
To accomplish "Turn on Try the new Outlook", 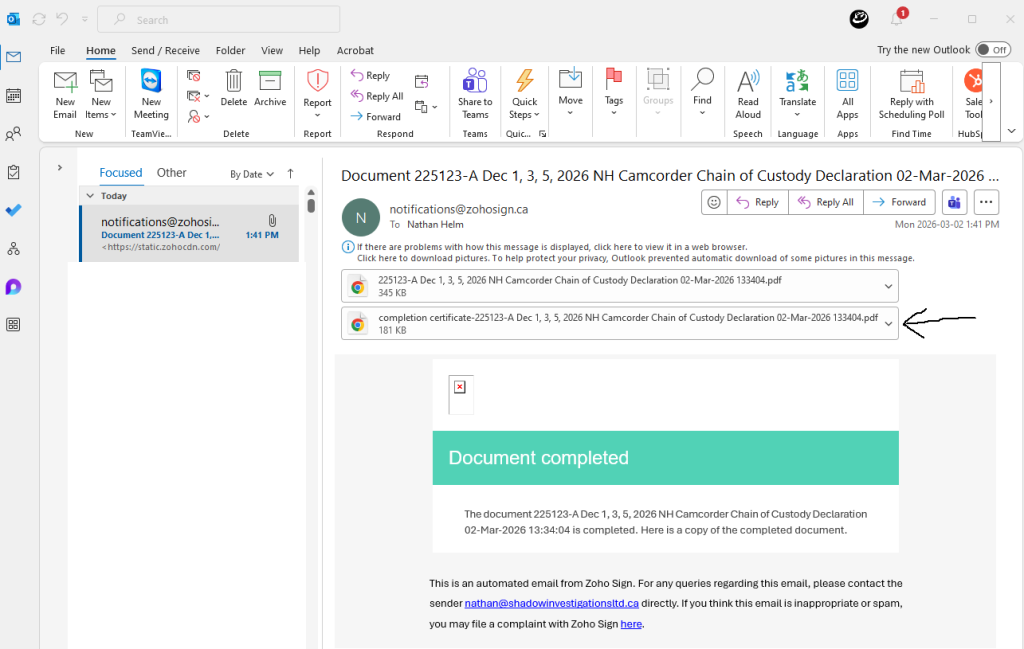I will point(993,48).
